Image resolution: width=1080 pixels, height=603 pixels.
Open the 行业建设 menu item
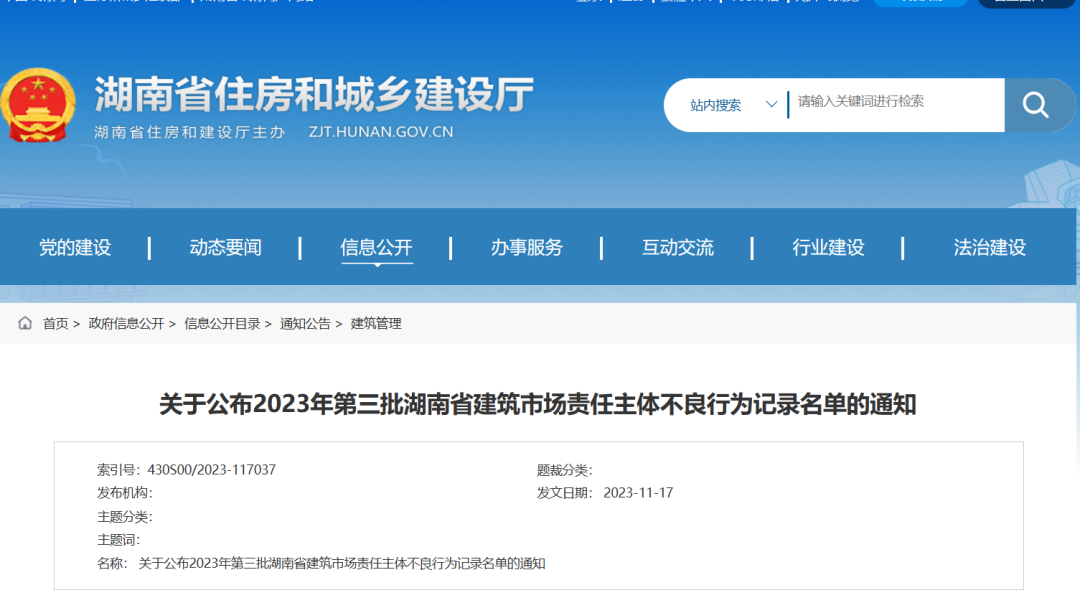pyautogui.click(x=829, y=247)
